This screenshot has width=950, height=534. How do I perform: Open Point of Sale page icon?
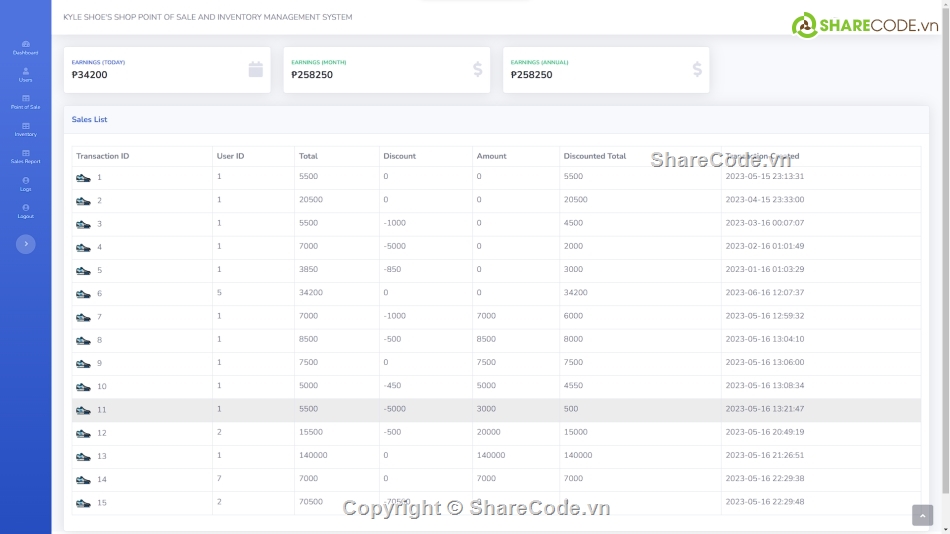click(x=25, y=99)
